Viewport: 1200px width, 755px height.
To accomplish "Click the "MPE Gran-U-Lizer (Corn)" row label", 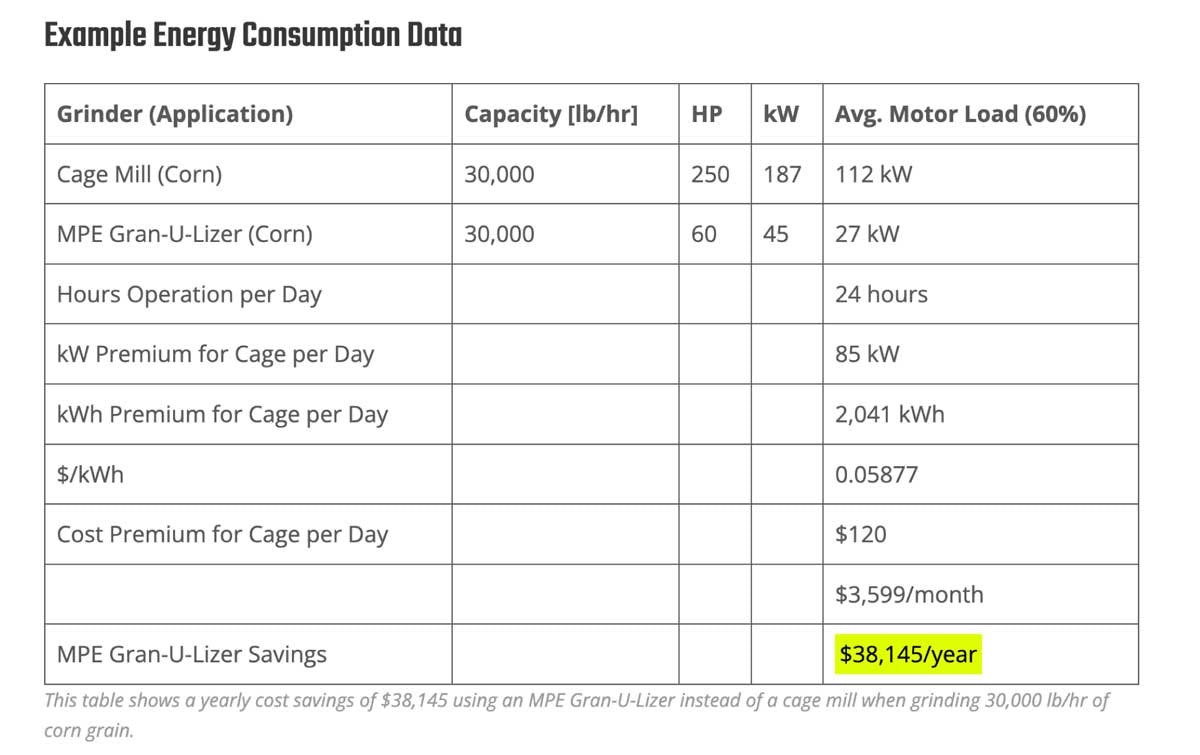I will click(184, 234).
